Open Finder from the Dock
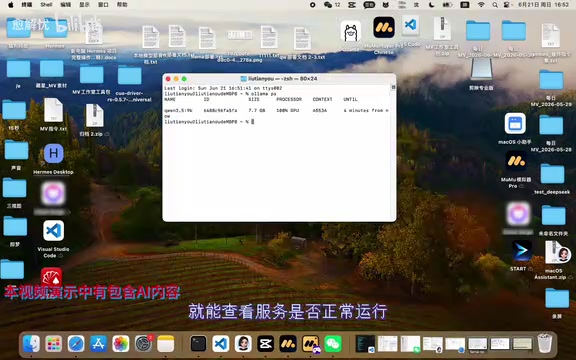 (x=31, y=344)
